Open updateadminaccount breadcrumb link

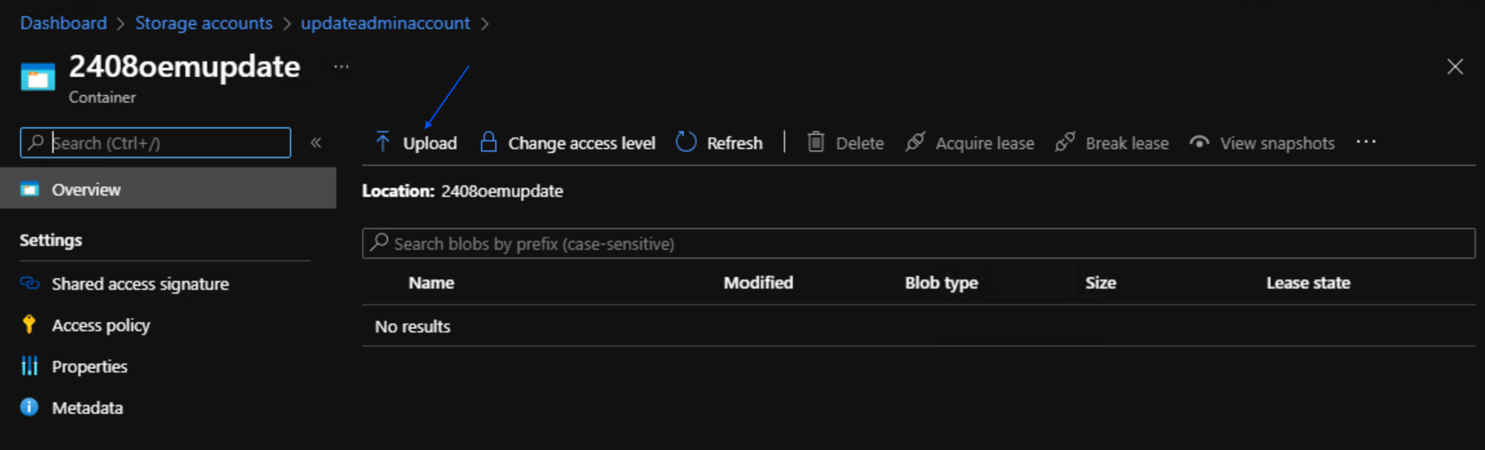(385, 23)
